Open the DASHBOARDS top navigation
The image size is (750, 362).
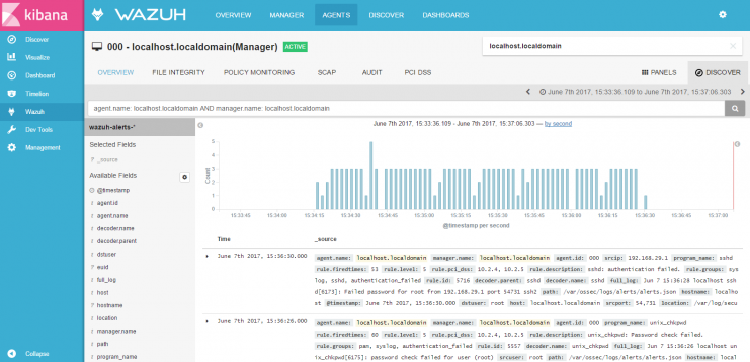445,15
